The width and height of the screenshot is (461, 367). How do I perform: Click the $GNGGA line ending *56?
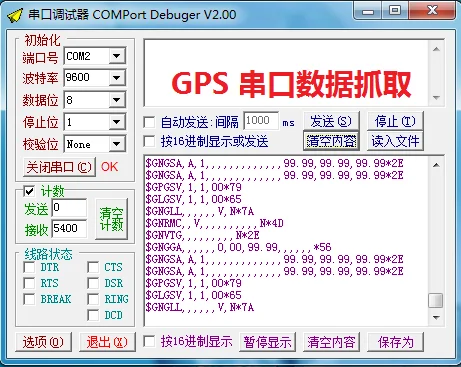[238, 247]
